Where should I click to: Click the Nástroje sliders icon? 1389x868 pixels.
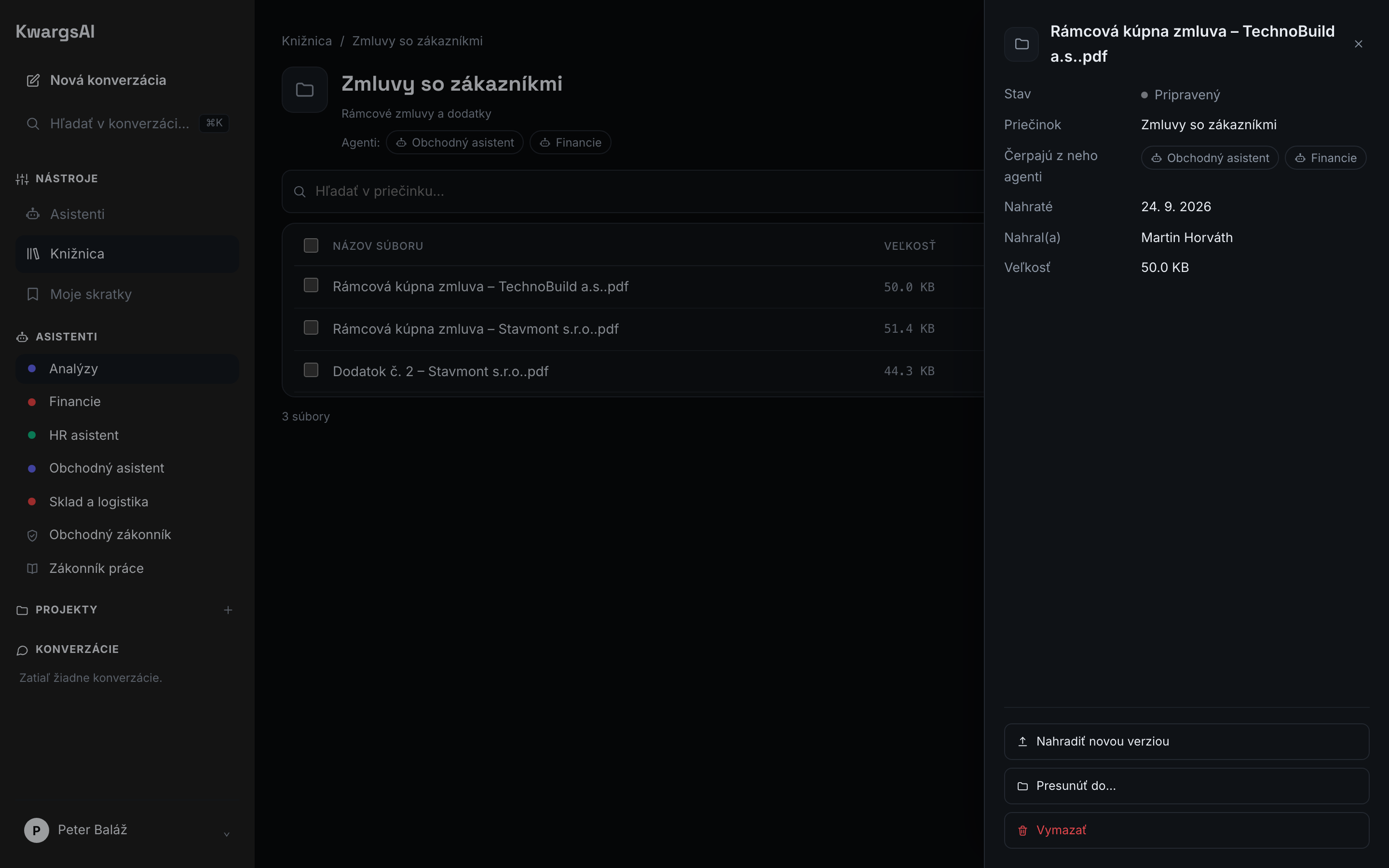(x=22, y=179)
